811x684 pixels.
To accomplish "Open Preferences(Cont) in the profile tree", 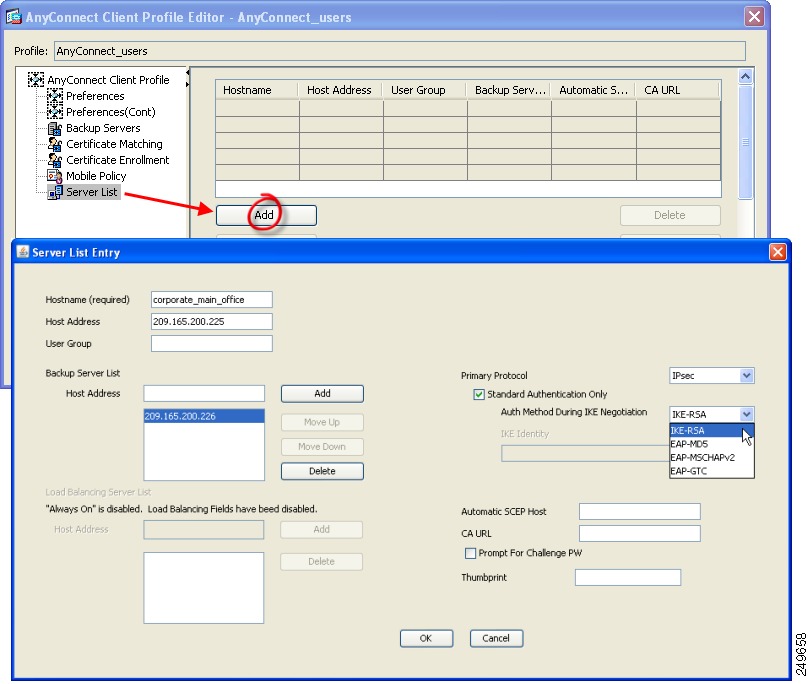I will click(x=111, y=112).
